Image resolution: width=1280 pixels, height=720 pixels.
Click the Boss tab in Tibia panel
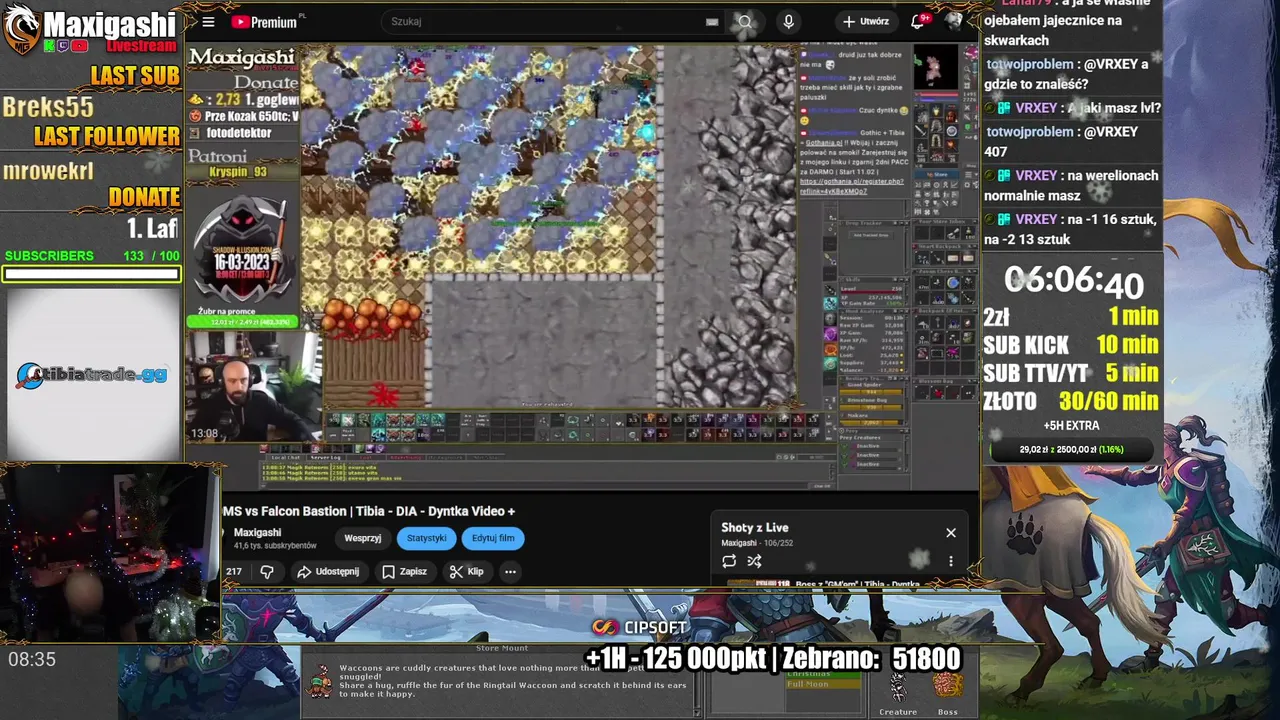tap(947, 712)
